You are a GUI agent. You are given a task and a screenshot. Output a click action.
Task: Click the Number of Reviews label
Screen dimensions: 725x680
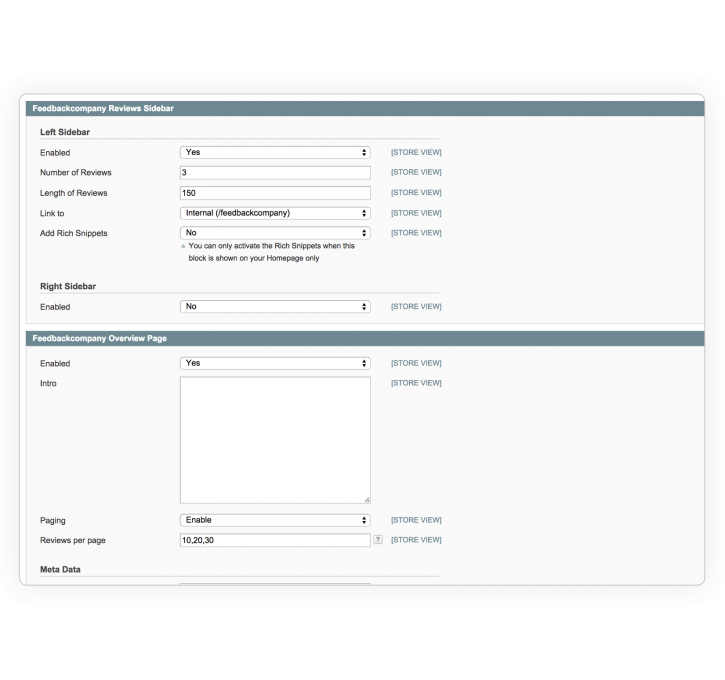click(76, 172)
